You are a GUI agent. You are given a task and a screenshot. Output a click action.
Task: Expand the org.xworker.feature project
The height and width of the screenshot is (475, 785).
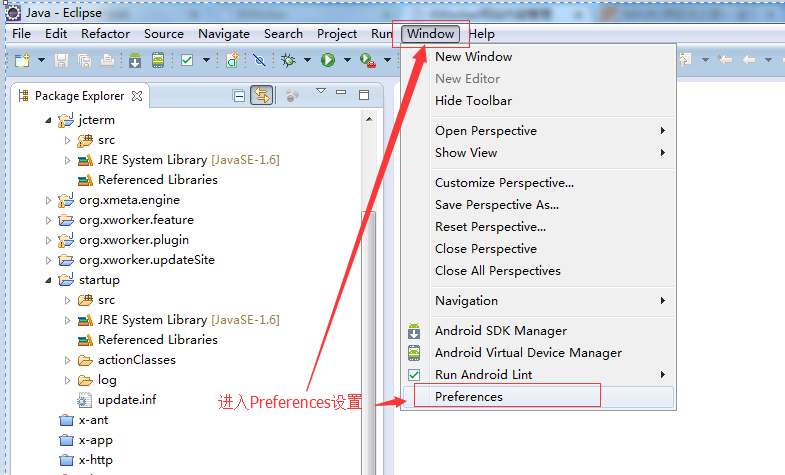pyautogui.click(x=48, y=220)
